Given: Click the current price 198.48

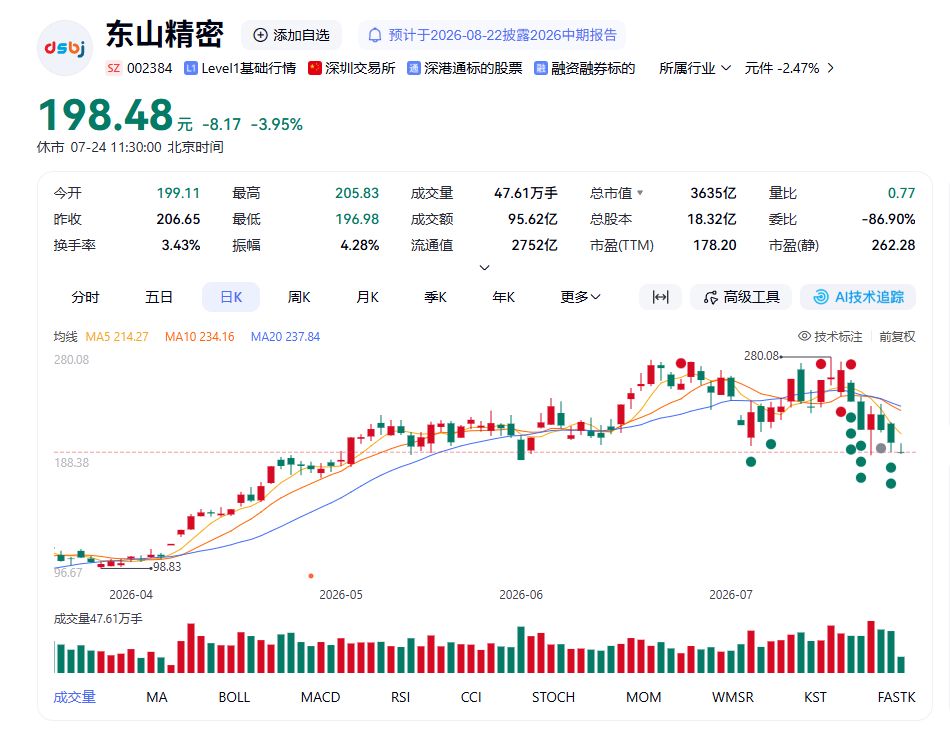Looking at the screenshot, I should coord(106,115).
